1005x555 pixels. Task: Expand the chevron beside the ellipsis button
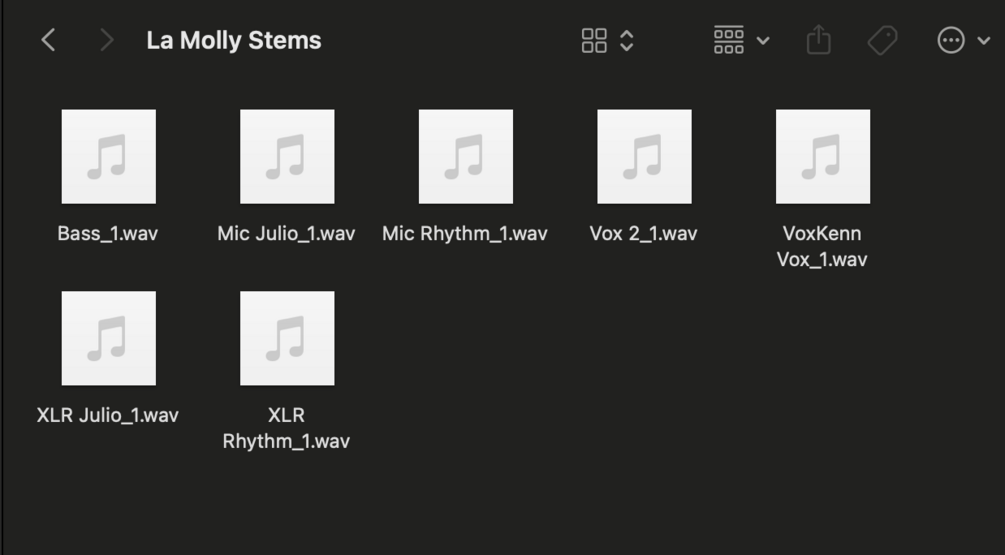pyautogui.click(x=984, y=41)
